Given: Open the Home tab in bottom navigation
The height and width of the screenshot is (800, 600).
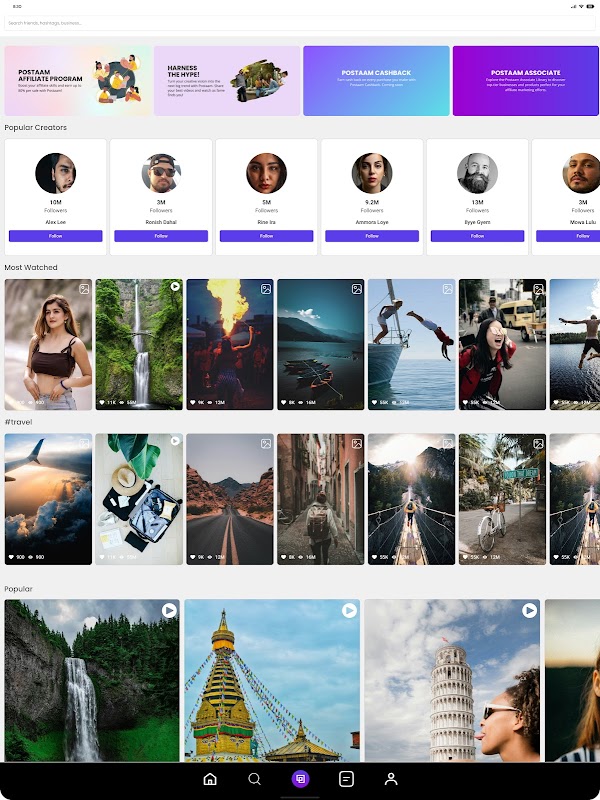Looking at the screenshot, I should (210, 779).
